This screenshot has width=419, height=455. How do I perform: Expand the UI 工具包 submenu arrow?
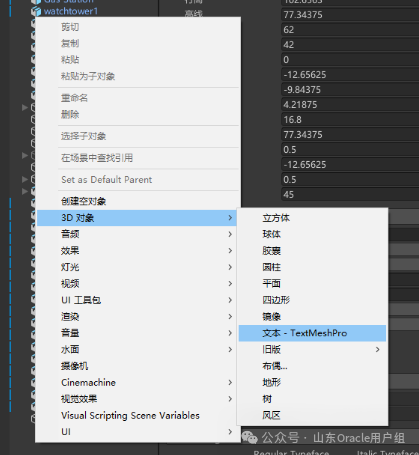pos(230,300)
